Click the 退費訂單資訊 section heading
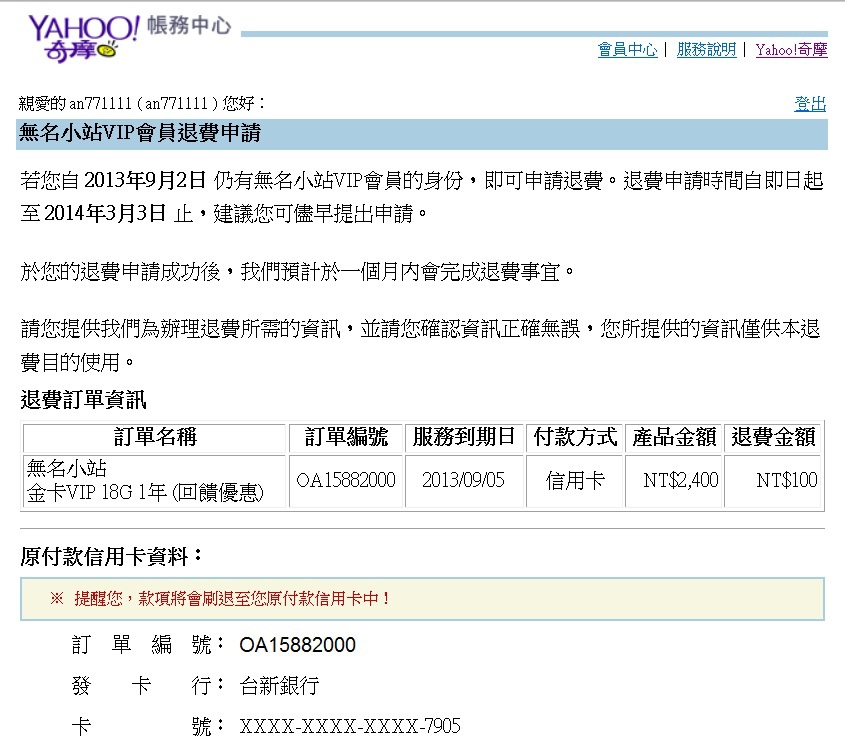Viewport: 845px width, 754px height. point(83,400)
